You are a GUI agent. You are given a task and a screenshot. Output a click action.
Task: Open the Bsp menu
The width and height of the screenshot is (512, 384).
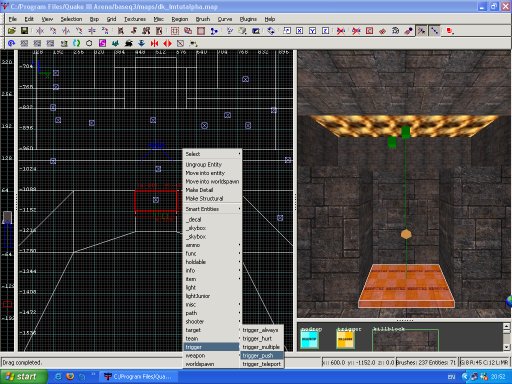tap(94, 19)
